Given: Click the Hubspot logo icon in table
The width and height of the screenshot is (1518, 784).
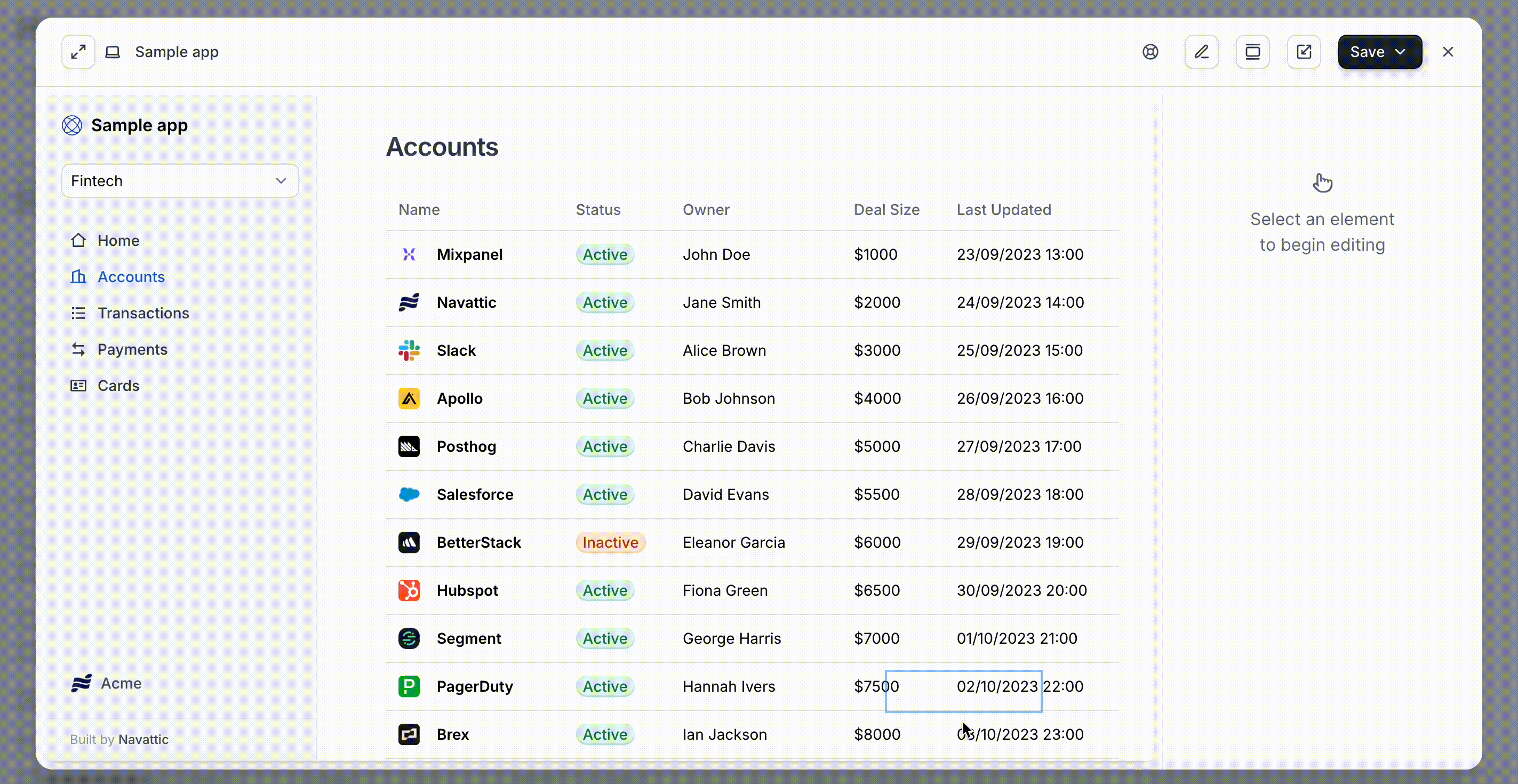Looking at the screenshot, I should [x=409, y=590].
